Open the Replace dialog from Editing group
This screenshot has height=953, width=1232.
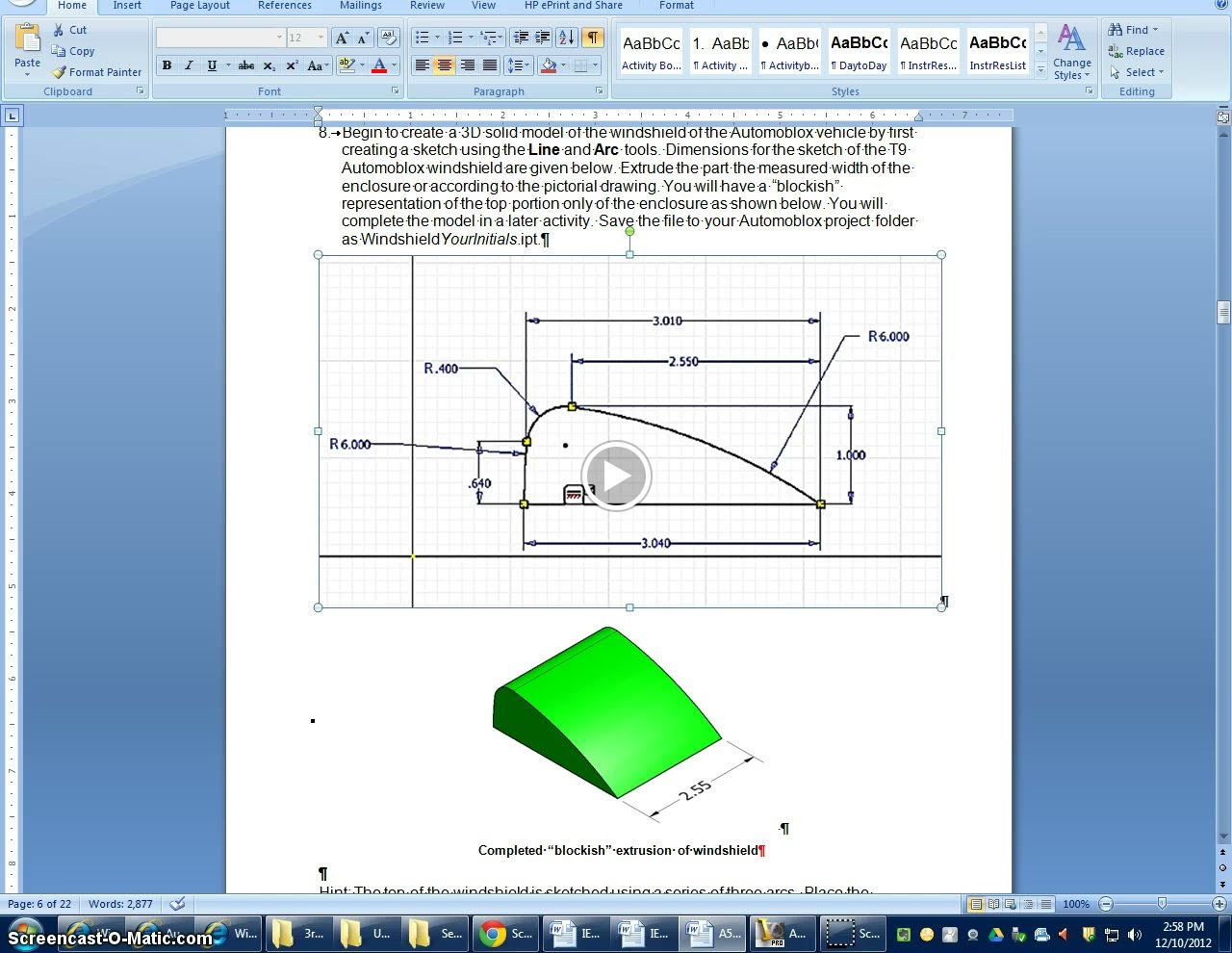[x=1136, y=51]
